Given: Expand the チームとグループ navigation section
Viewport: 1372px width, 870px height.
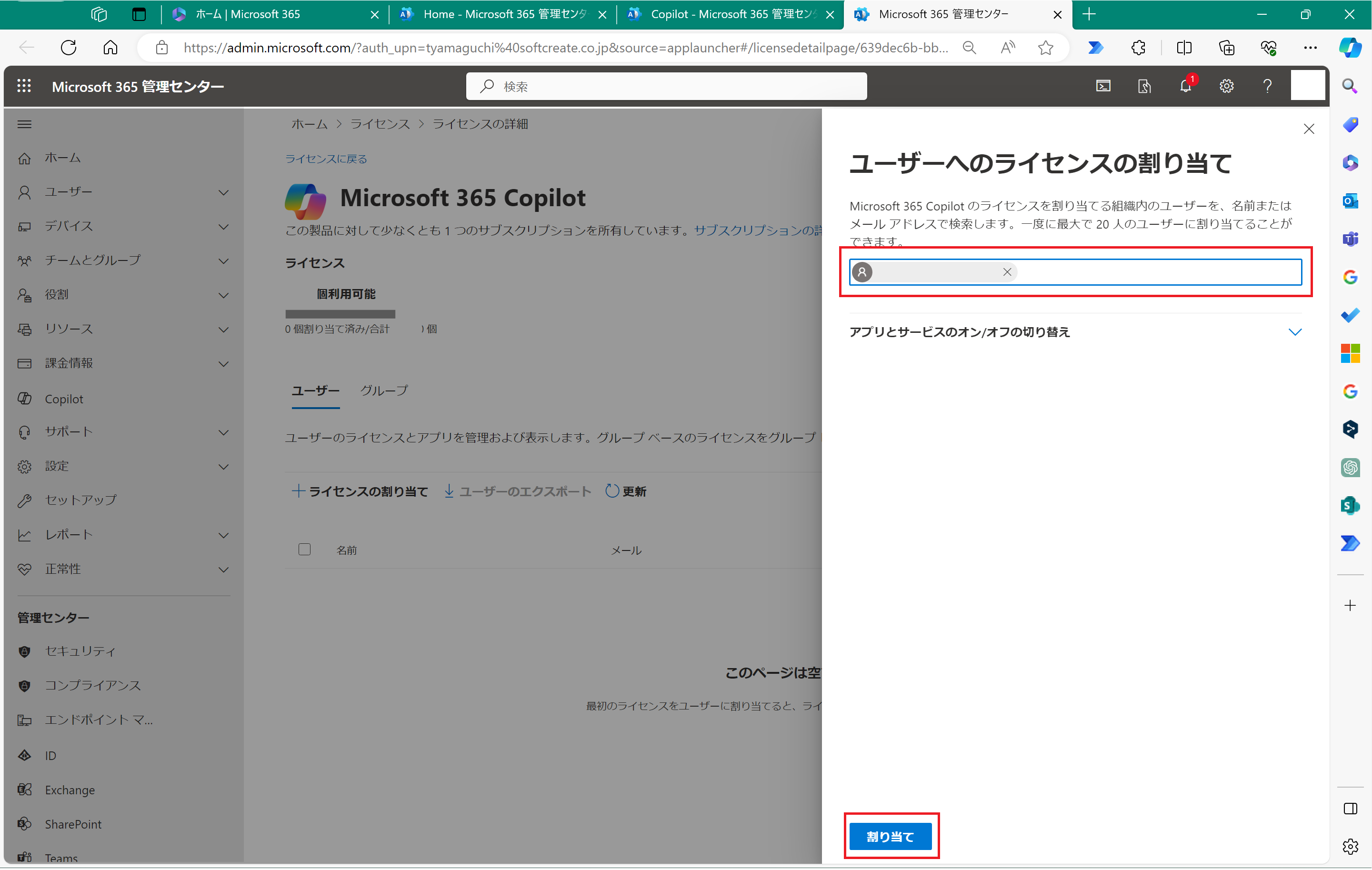Looking at the screenshot, I should click(224, 261).
